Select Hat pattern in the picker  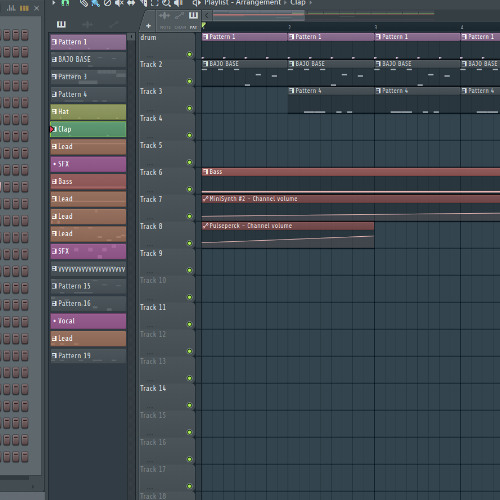(x=88, y=112)
